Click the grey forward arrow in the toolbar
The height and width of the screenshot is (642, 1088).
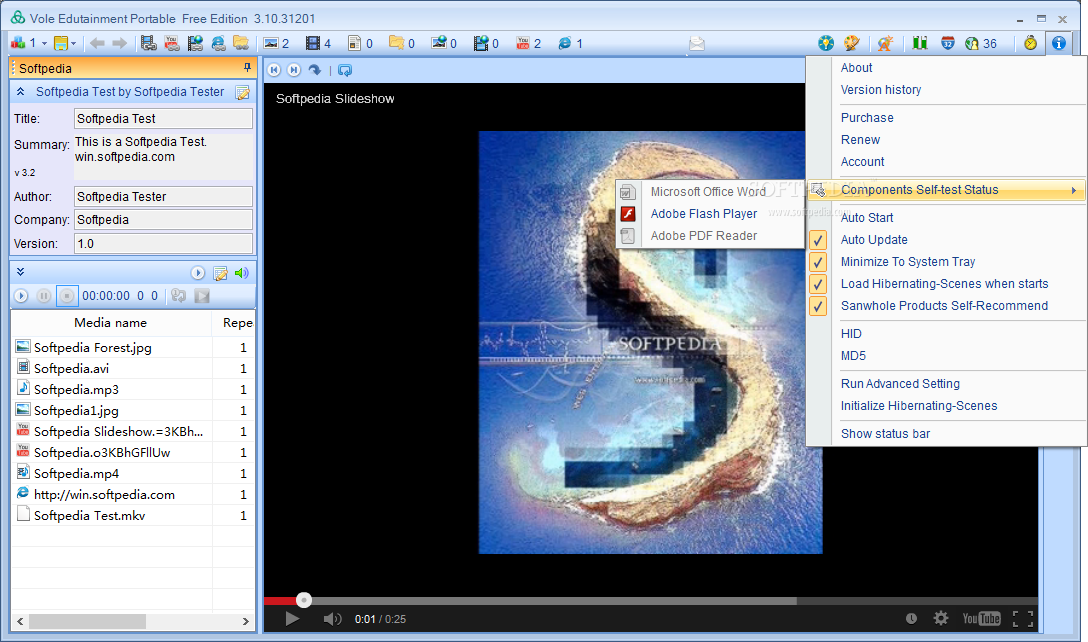(119, 44)
